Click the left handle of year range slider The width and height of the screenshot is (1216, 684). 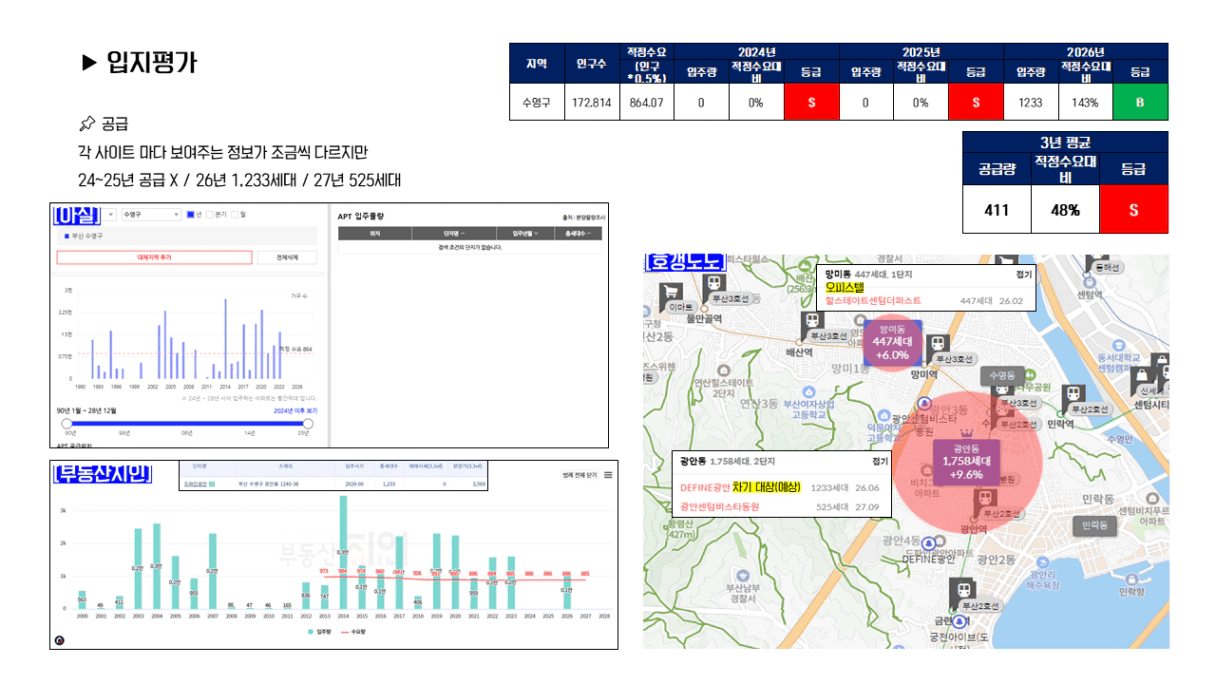pyautogui.click(x=66, y=424)
